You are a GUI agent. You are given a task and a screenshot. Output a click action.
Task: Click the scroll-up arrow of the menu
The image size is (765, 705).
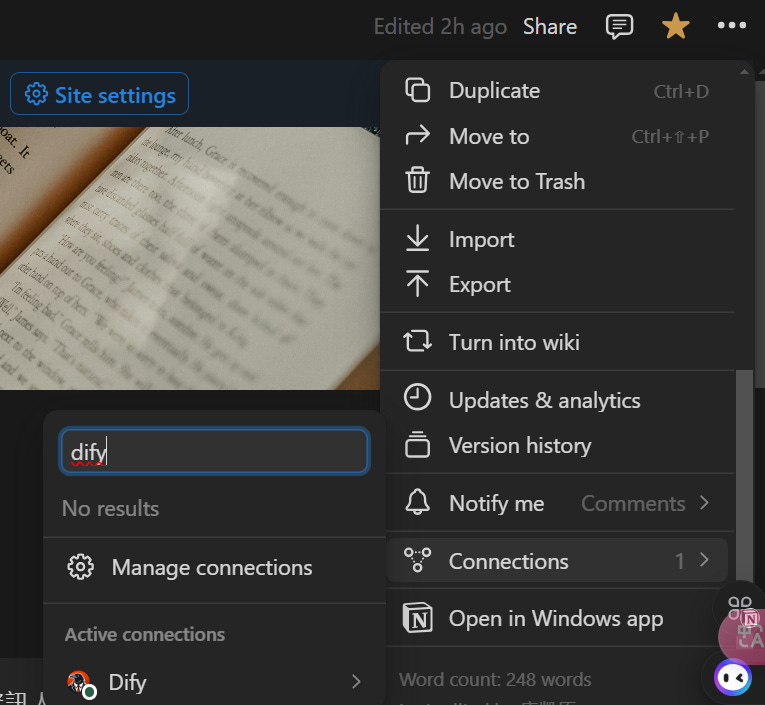[x=745, y=72]
